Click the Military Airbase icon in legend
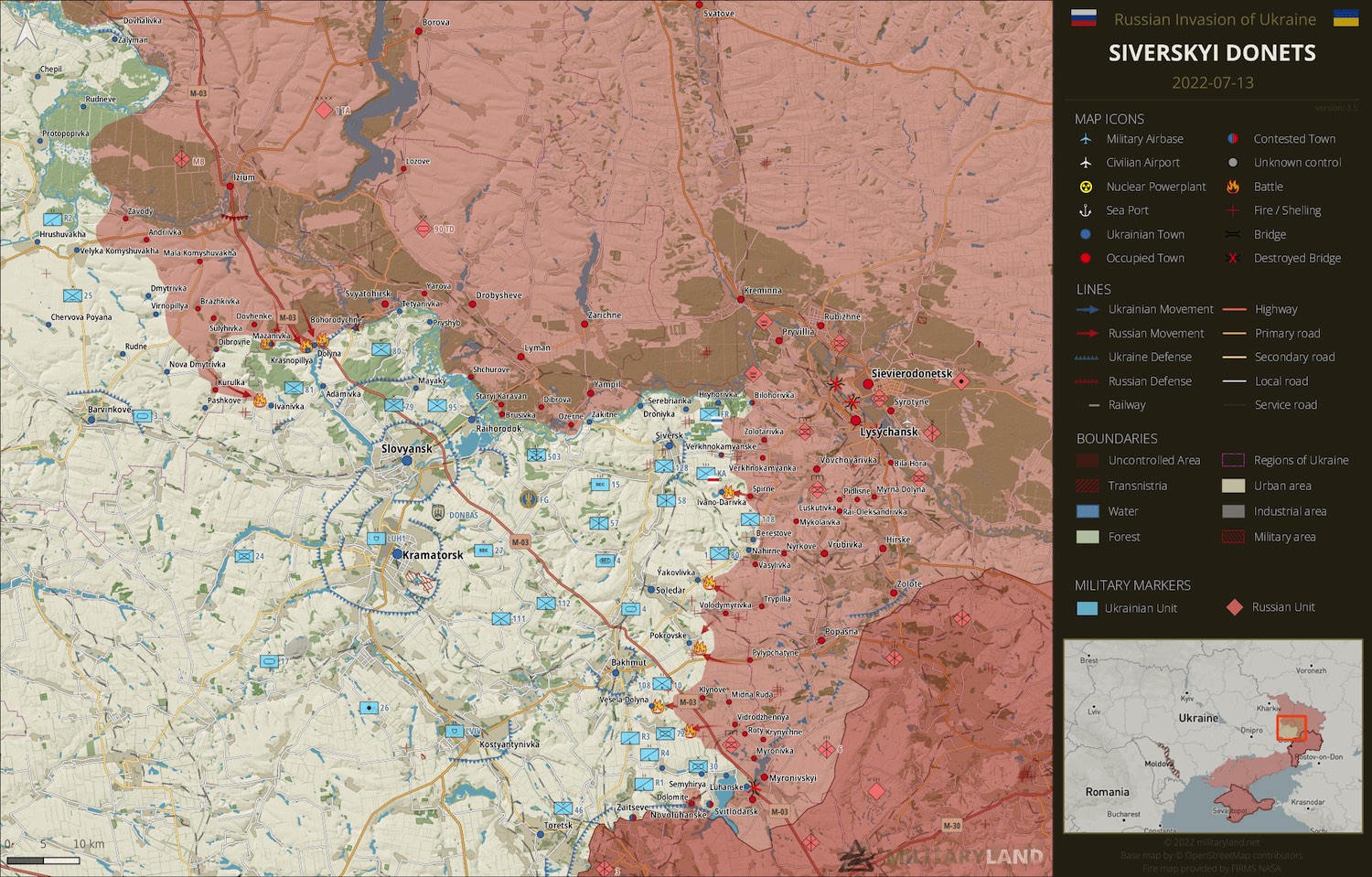Viewport: 1372px width, 877px height. point(1086,139)
